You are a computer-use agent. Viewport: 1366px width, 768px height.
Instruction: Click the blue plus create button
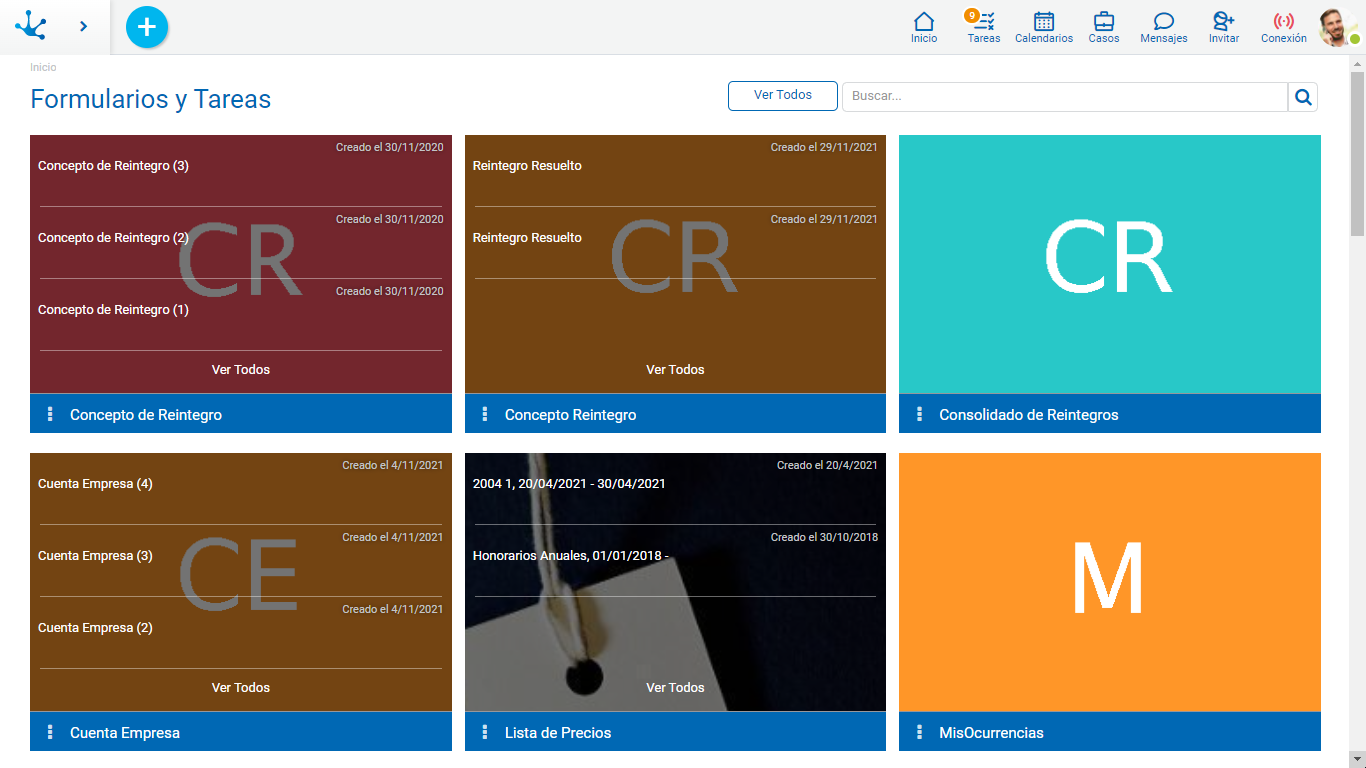[147, 27]
